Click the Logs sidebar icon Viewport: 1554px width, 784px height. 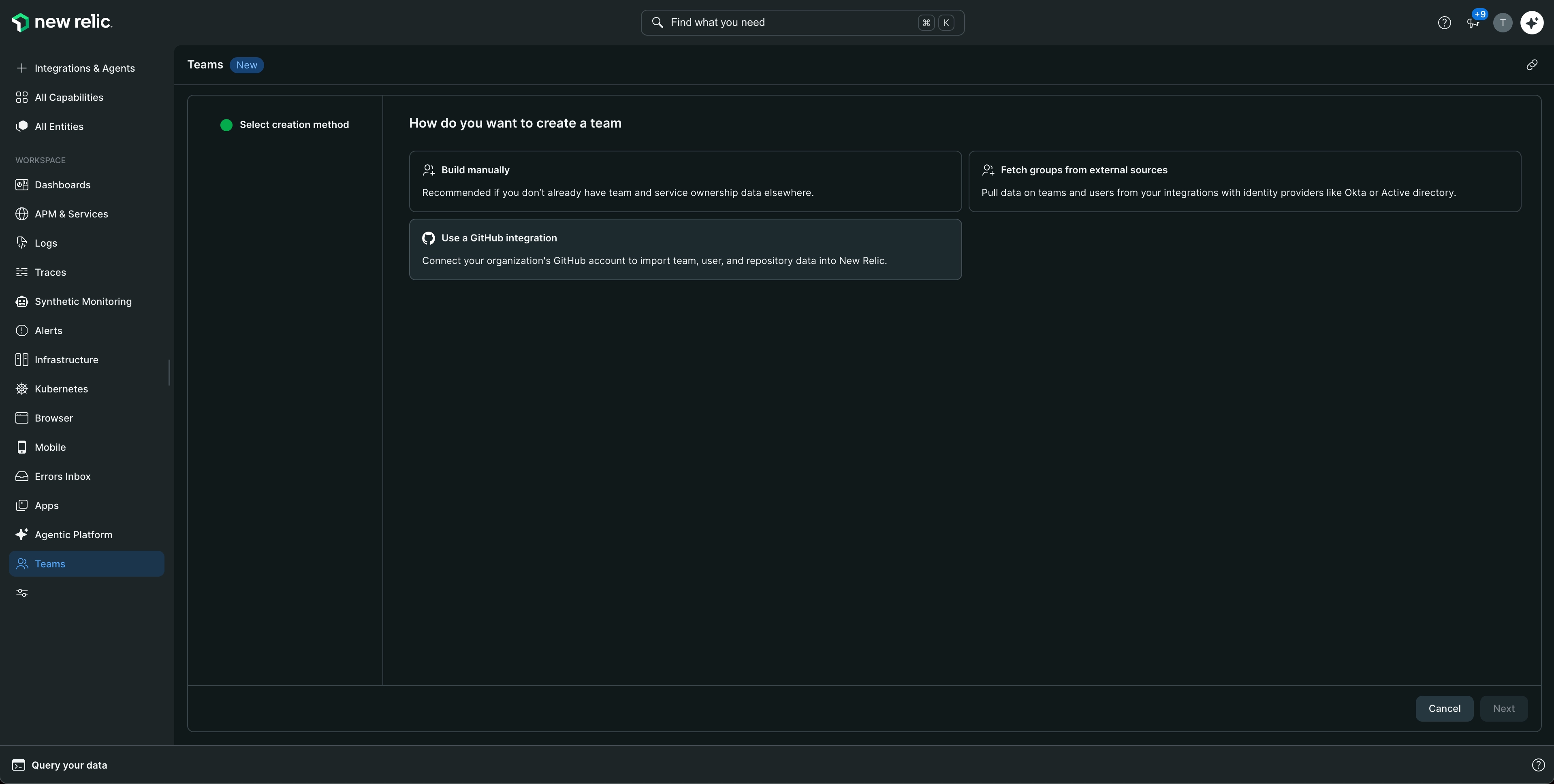point(22,243)
